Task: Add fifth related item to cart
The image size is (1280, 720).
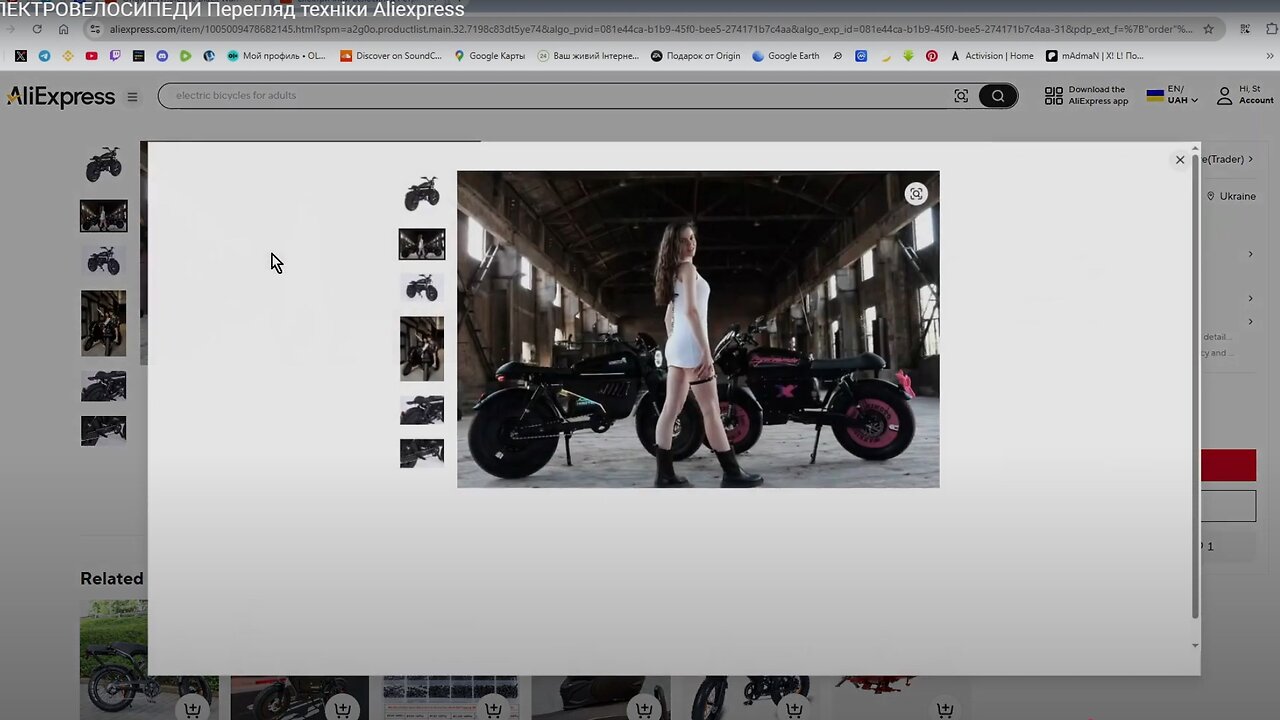Action: coord(794,709)
